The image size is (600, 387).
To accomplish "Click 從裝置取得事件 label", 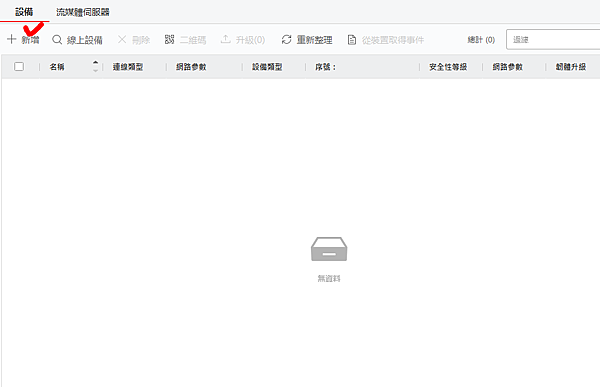I will (x=393, y=40).
